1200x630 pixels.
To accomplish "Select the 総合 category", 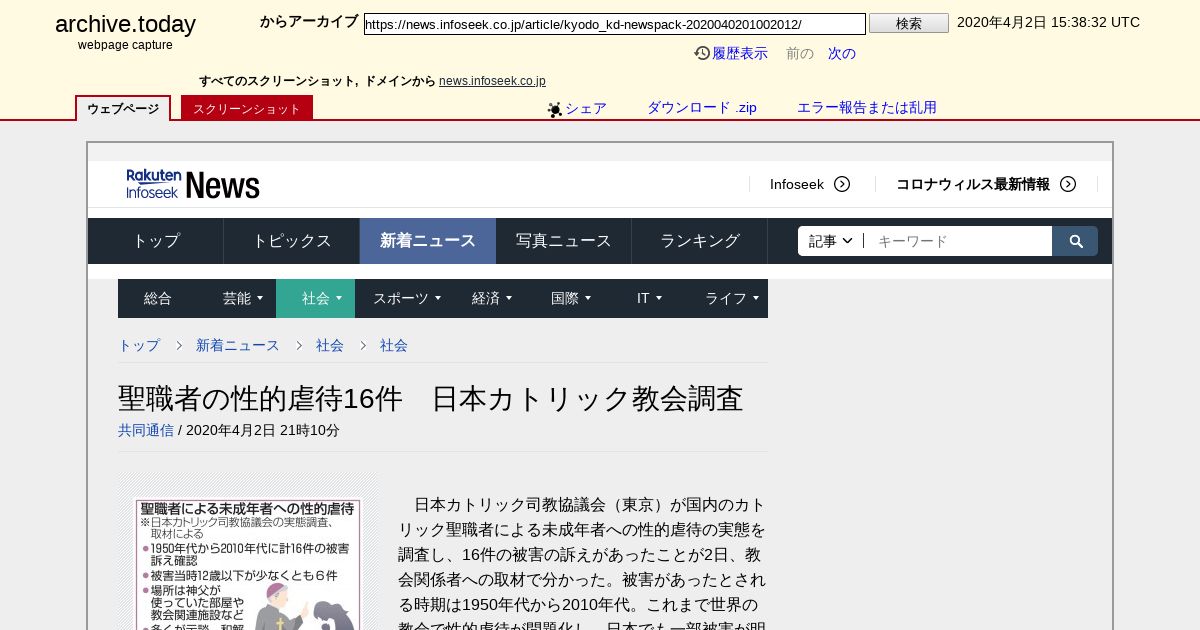I will coord(158,298).
